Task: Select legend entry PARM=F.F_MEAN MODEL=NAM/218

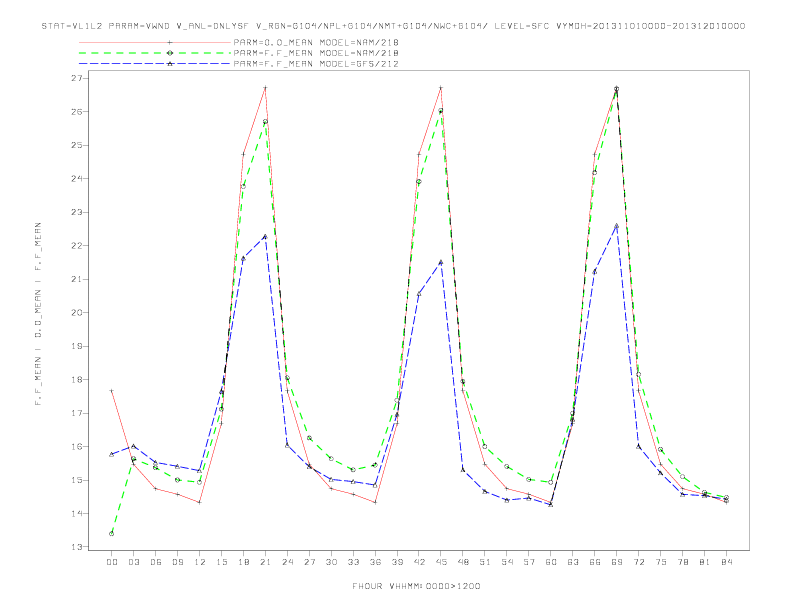Action: (x=316, y=53)
